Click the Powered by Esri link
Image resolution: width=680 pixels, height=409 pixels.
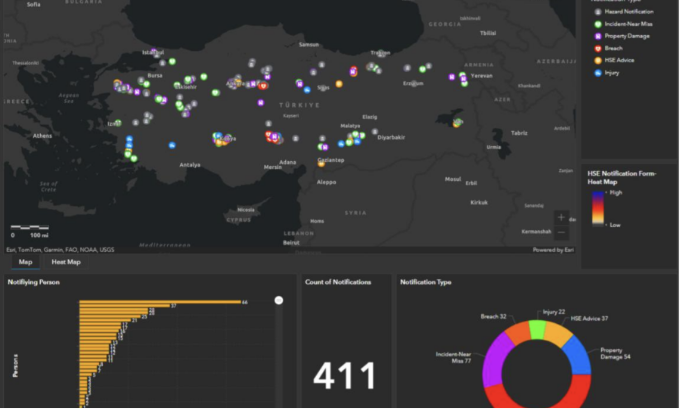tap(554, 250)
